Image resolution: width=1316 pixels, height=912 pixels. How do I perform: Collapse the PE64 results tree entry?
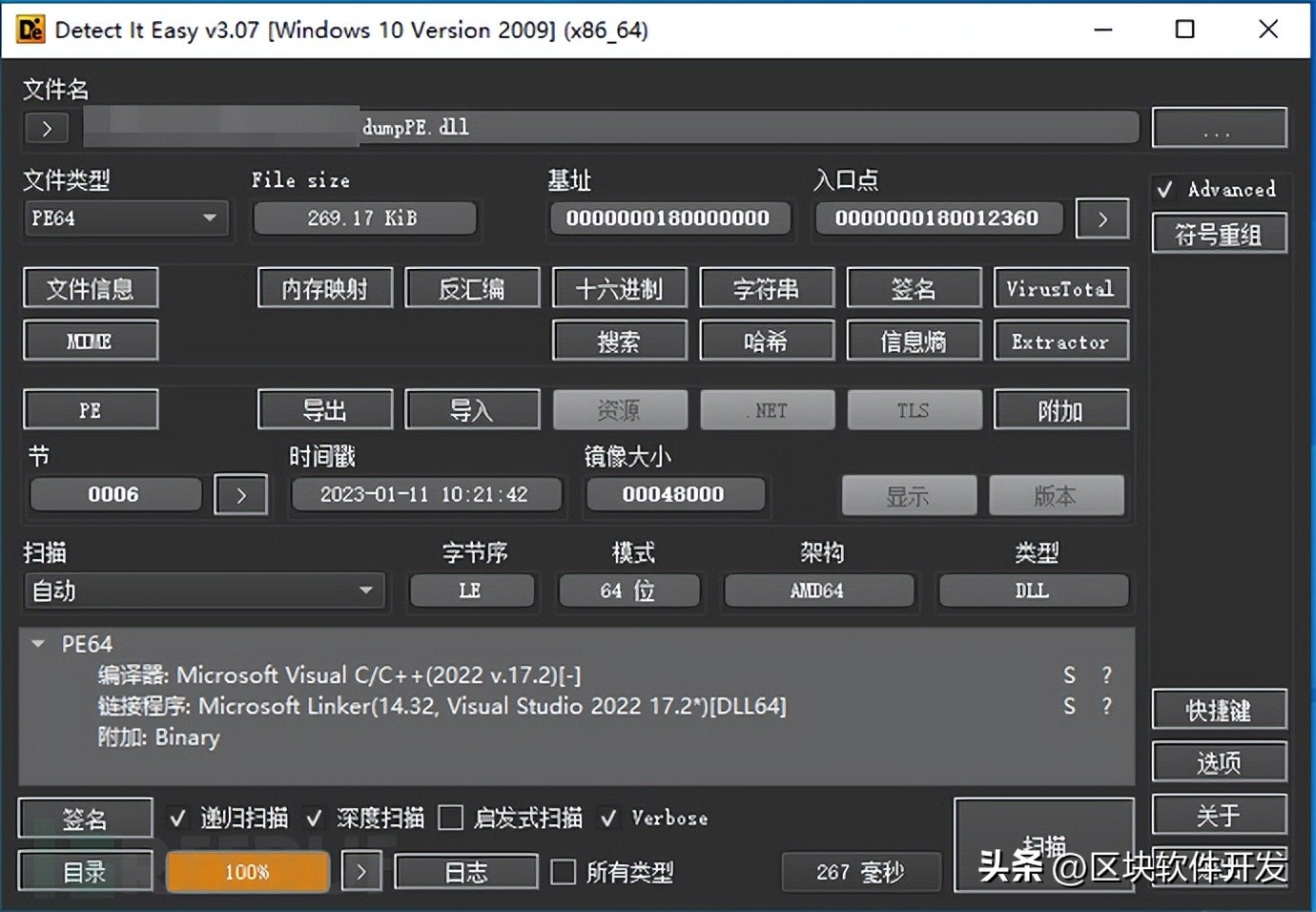(x=38, y=644)
